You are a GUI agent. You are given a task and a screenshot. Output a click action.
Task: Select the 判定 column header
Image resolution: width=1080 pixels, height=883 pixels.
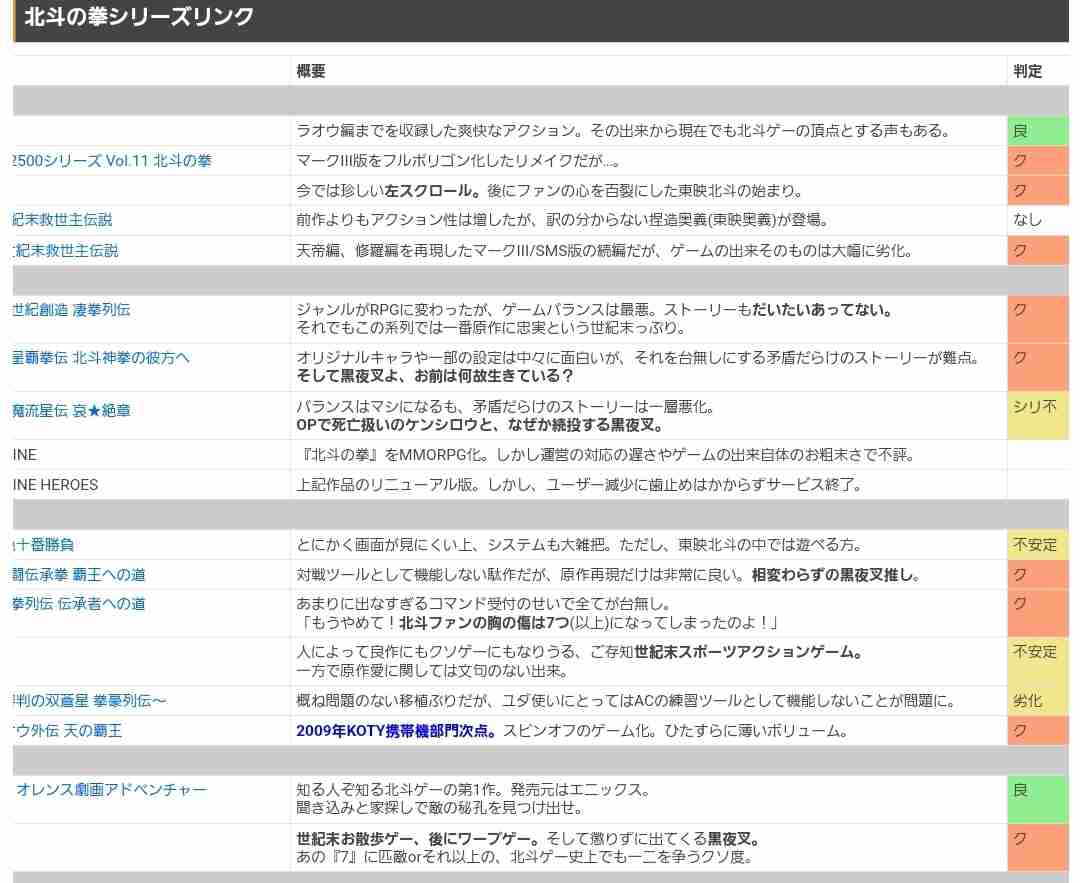pos(1028,71)
